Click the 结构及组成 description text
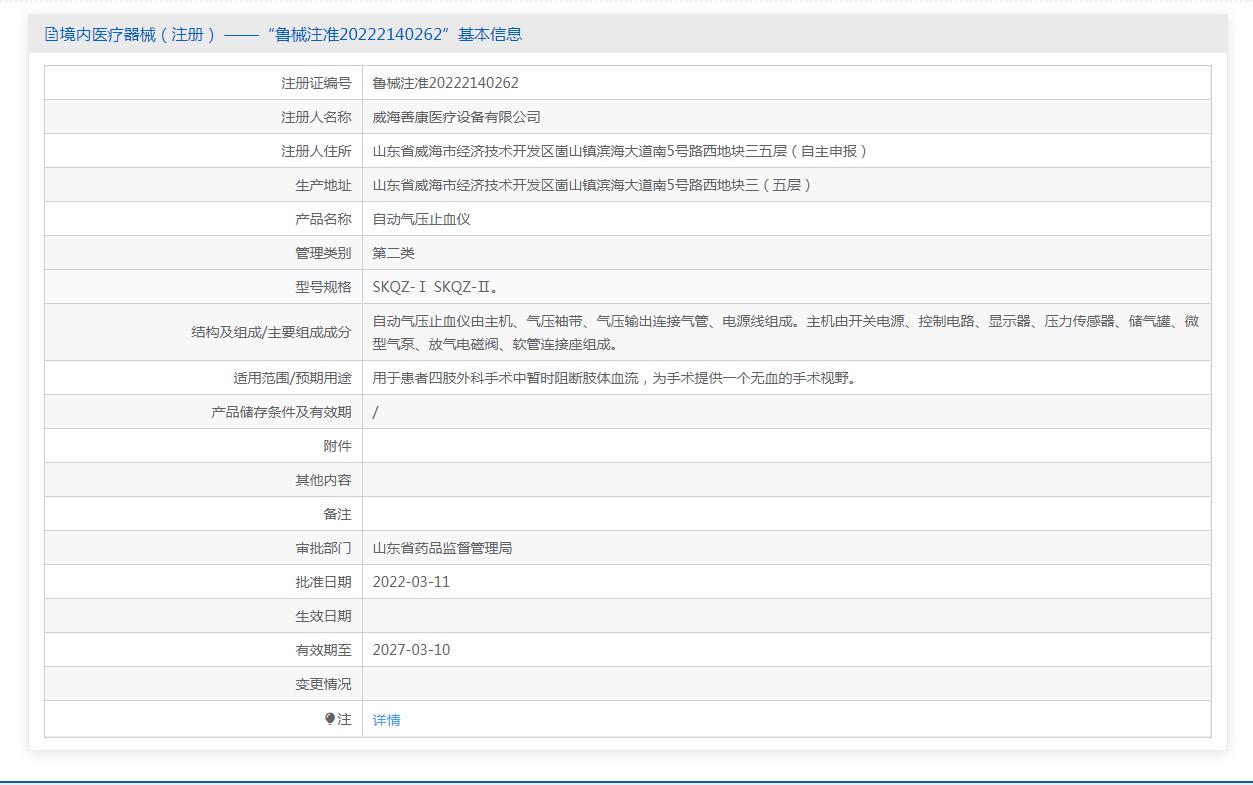The image size is (1253, 785). click(785, 332)
